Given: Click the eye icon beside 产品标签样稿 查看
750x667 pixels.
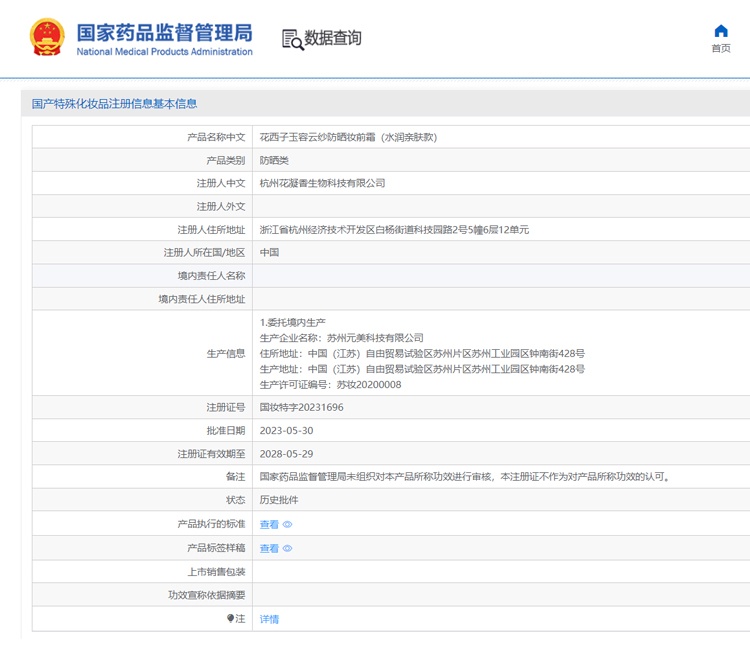Looking at the screenshot, I should tap(287, 548).
